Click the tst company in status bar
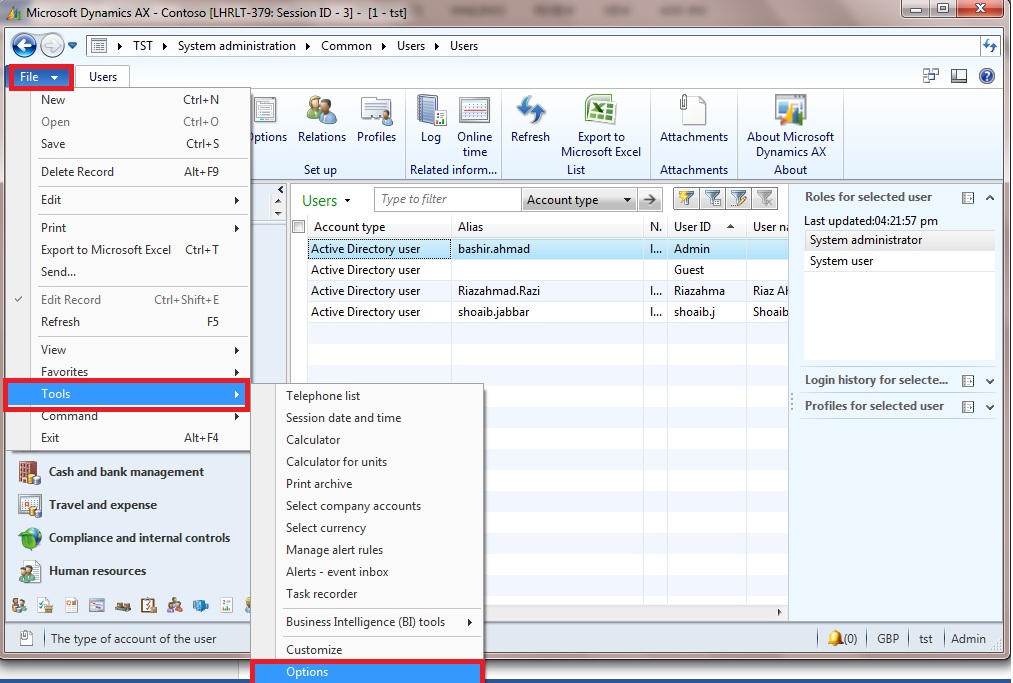Image resolution: width=1013 pixels, height=683 pixels. coord(926,638)
